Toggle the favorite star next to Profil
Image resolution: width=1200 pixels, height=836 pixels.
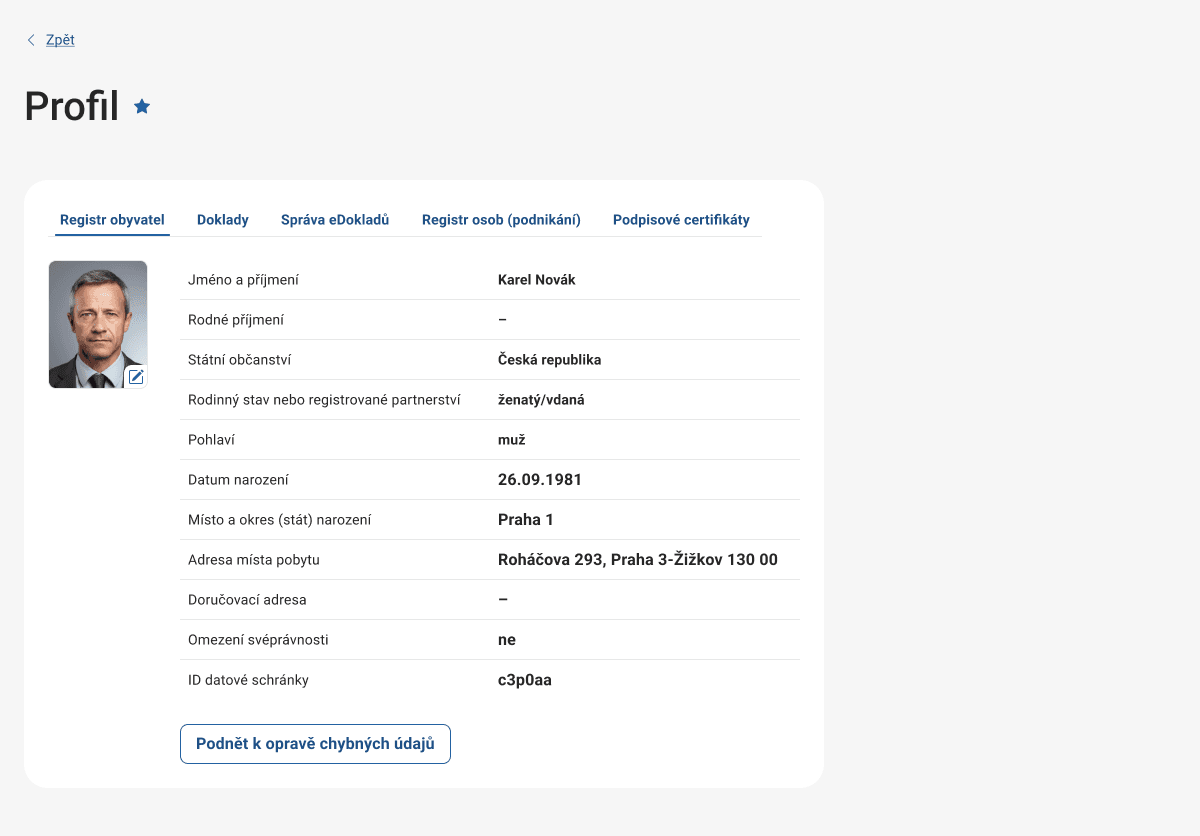[x=142, y=106]
